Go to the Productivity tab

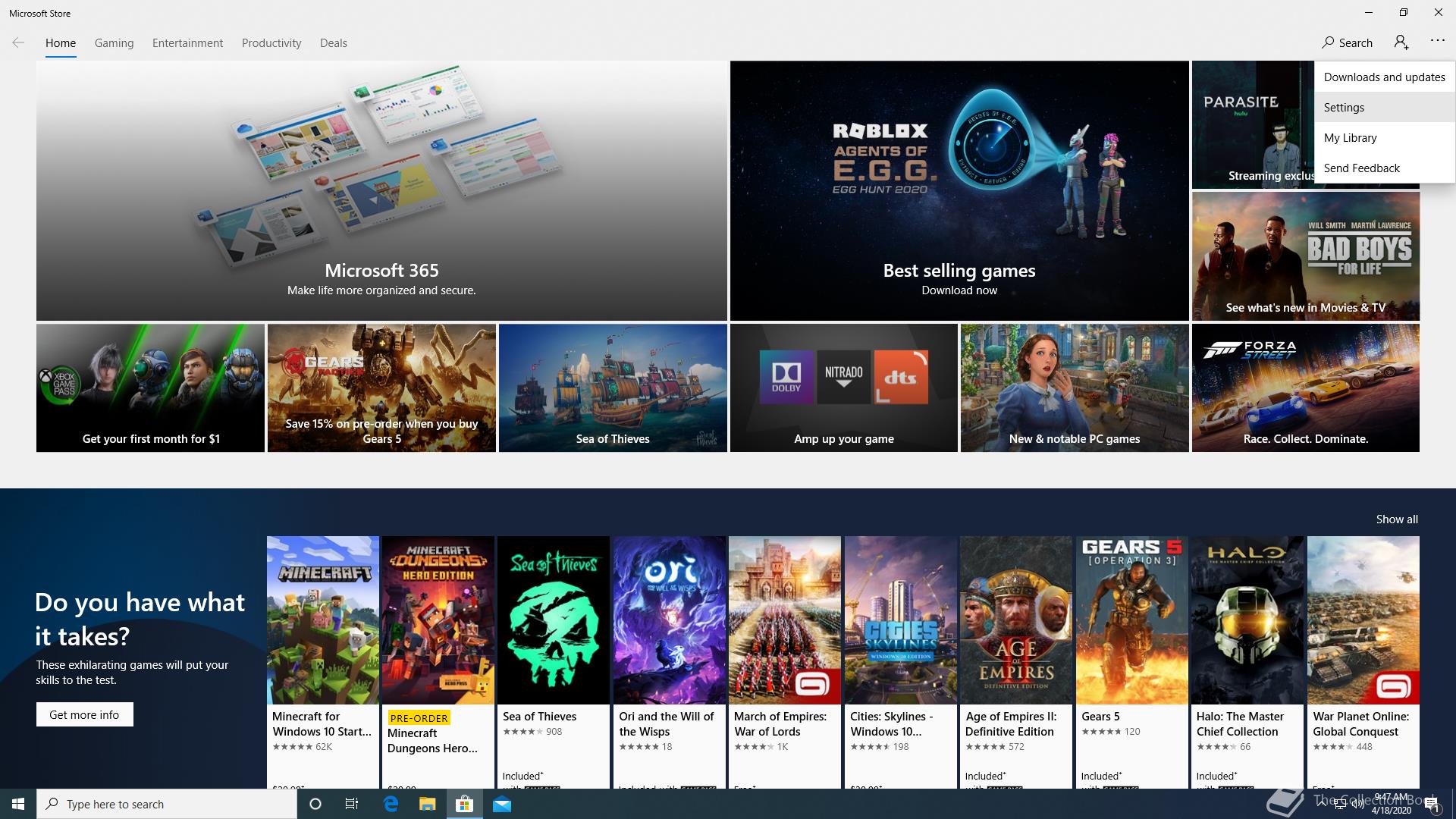click(271, 43)
